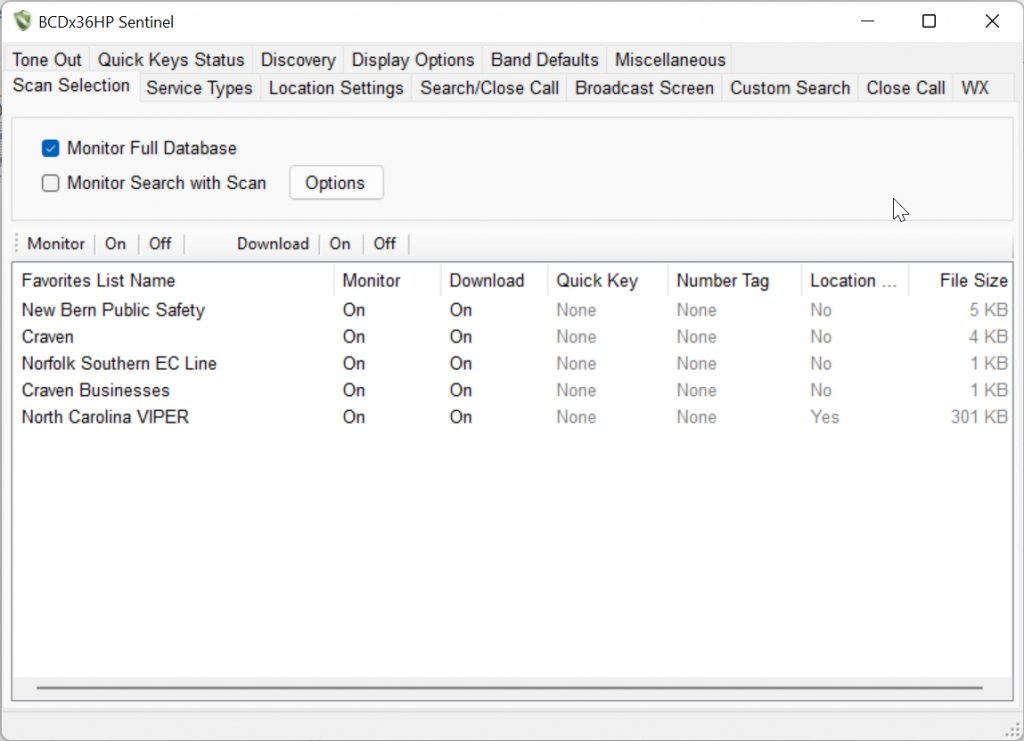Open the Band Defaults tab
1024x741 pixels.
tap(544, 60)
